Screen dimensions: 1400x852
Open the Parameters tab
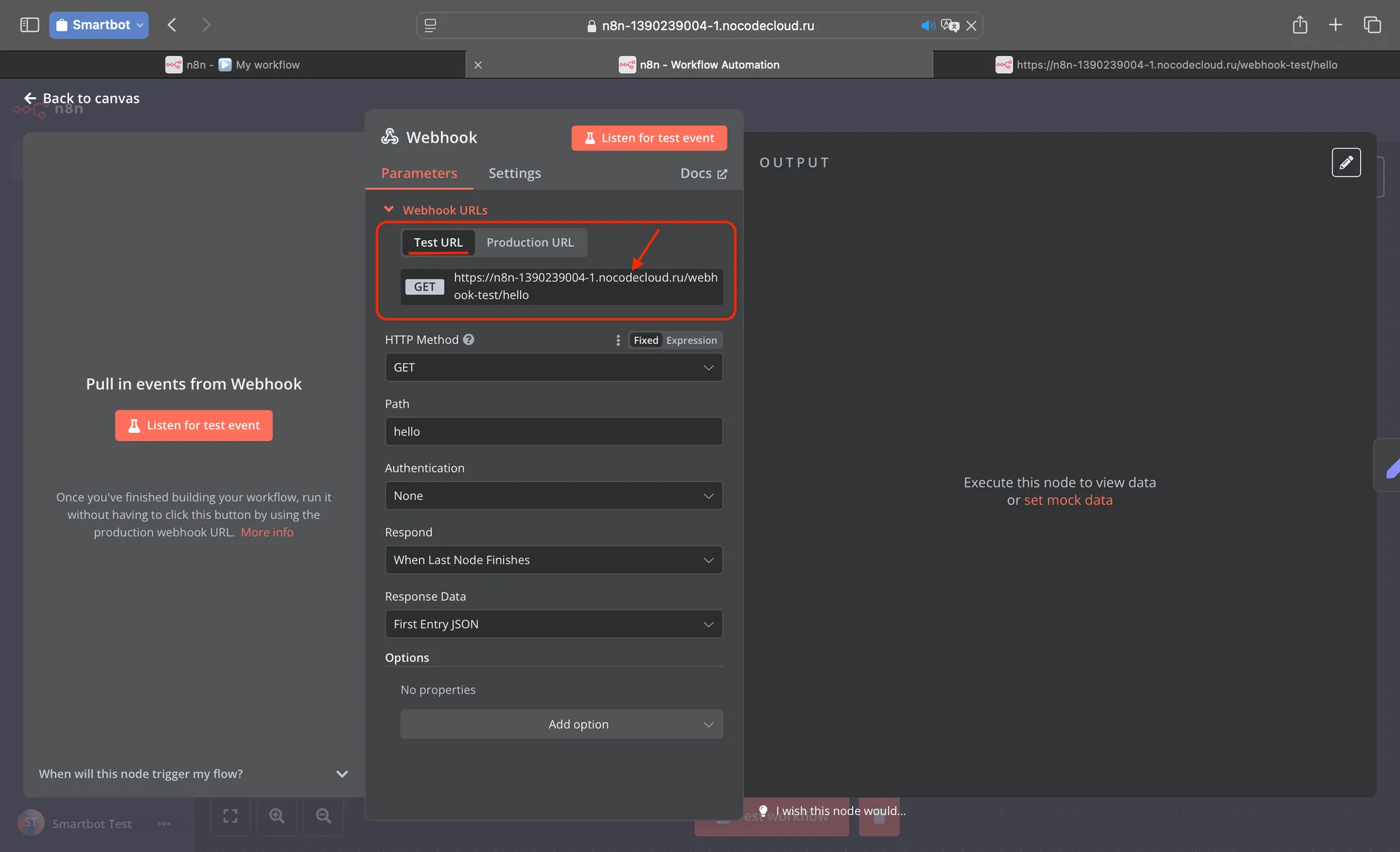coord(419,174)
